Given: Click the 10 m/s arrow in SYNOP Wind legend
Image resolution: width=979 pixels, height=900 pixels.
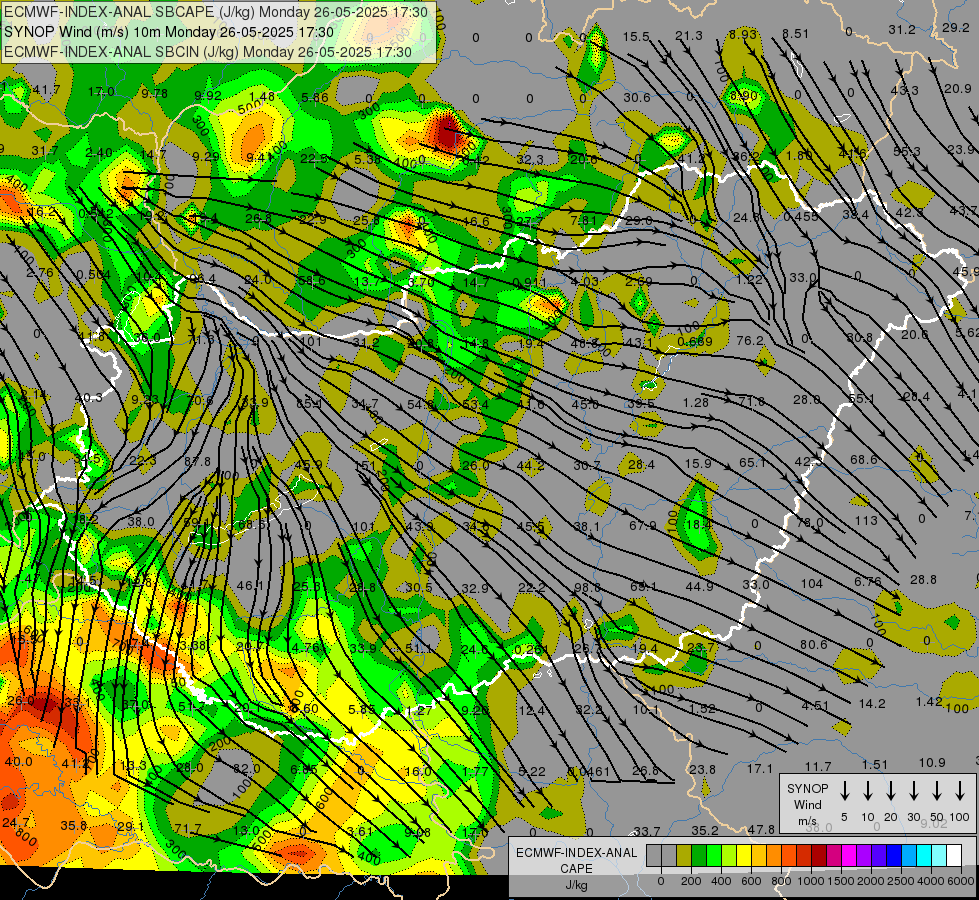Looking at the screenshot, I should 867,791.
